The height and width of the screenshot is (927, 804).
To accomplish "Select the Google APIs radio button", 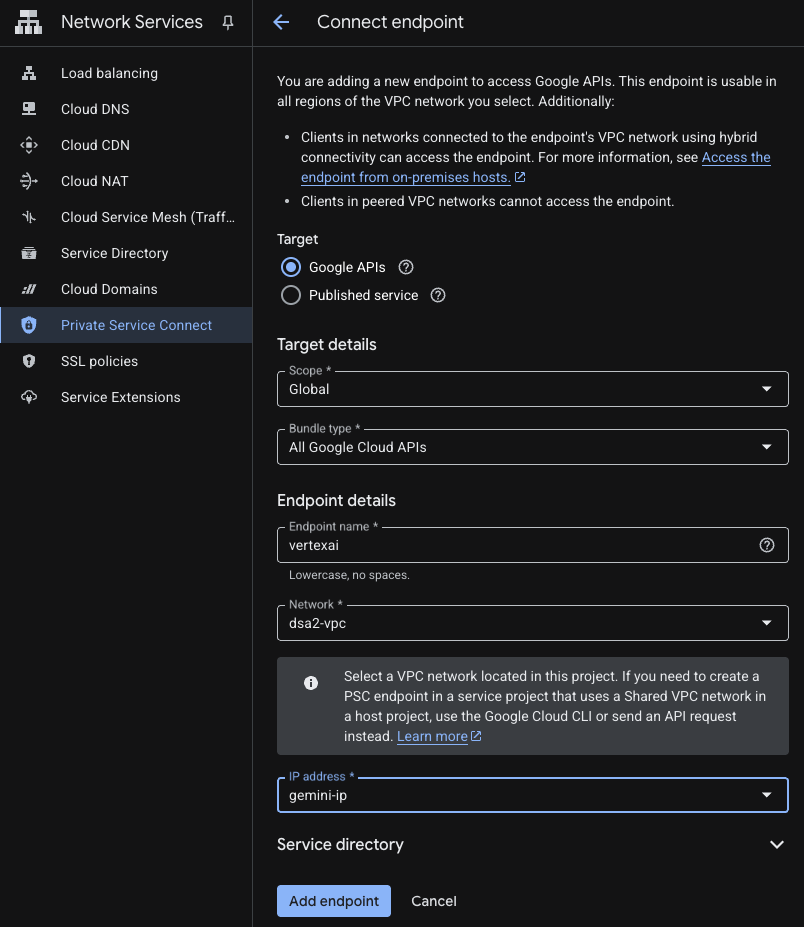I will coord(291,267).
